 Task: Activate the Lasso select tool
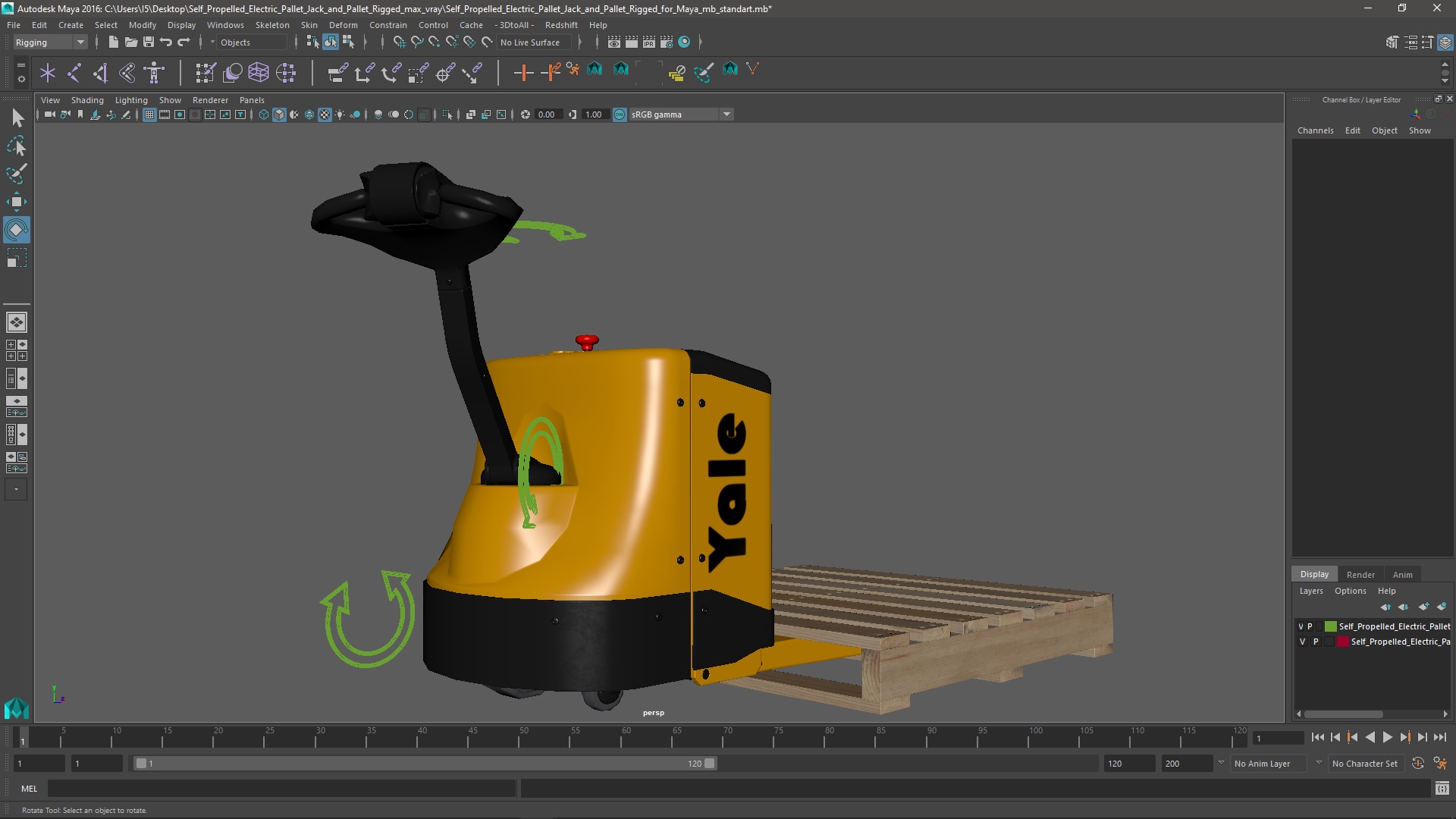(x=17, y=146)
